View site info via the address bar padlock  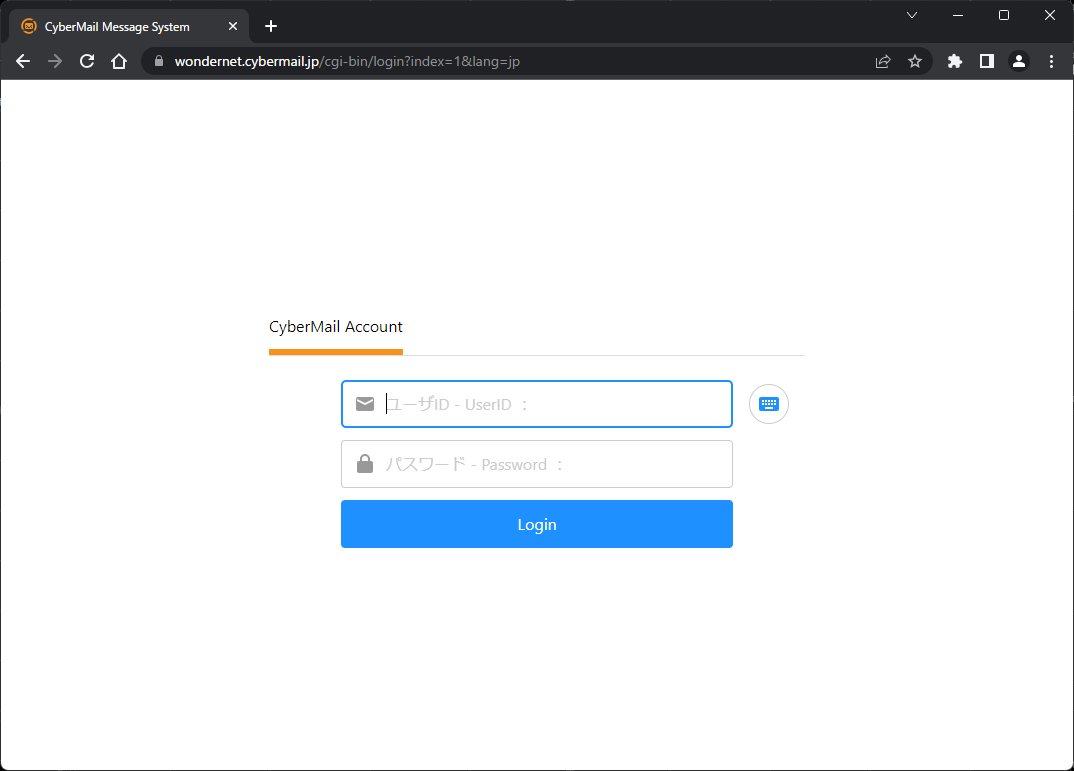(x=159, y=61)
